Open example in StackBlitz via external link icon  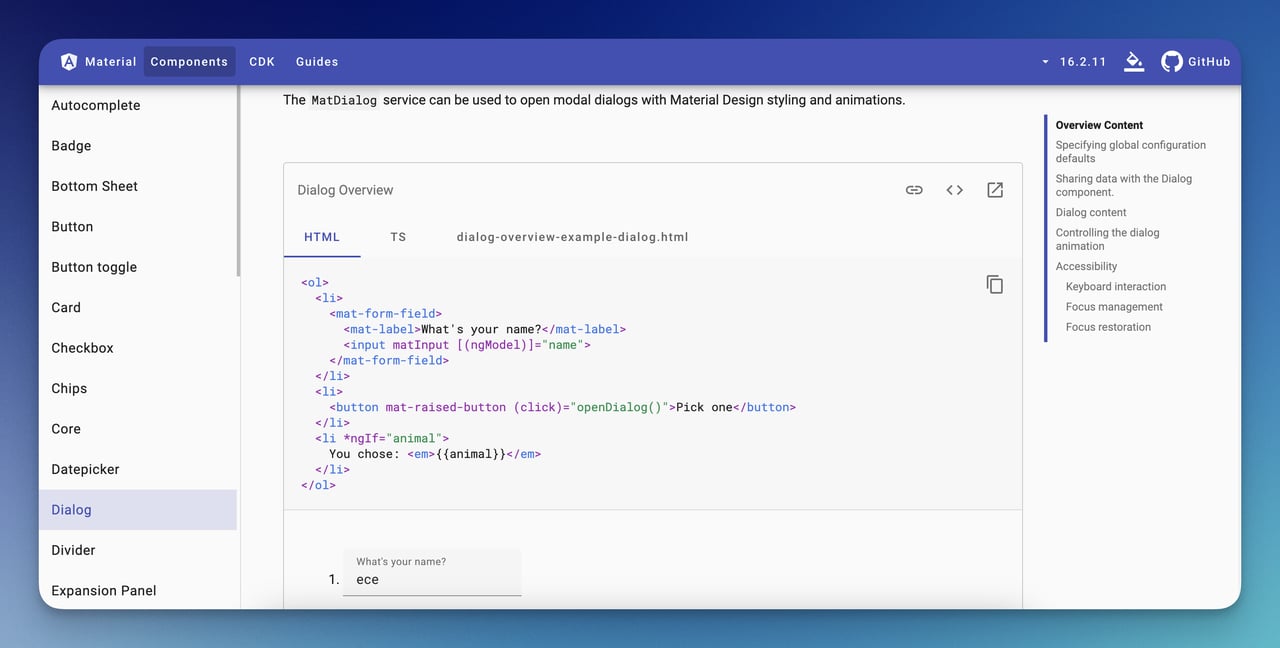(994, 189)
